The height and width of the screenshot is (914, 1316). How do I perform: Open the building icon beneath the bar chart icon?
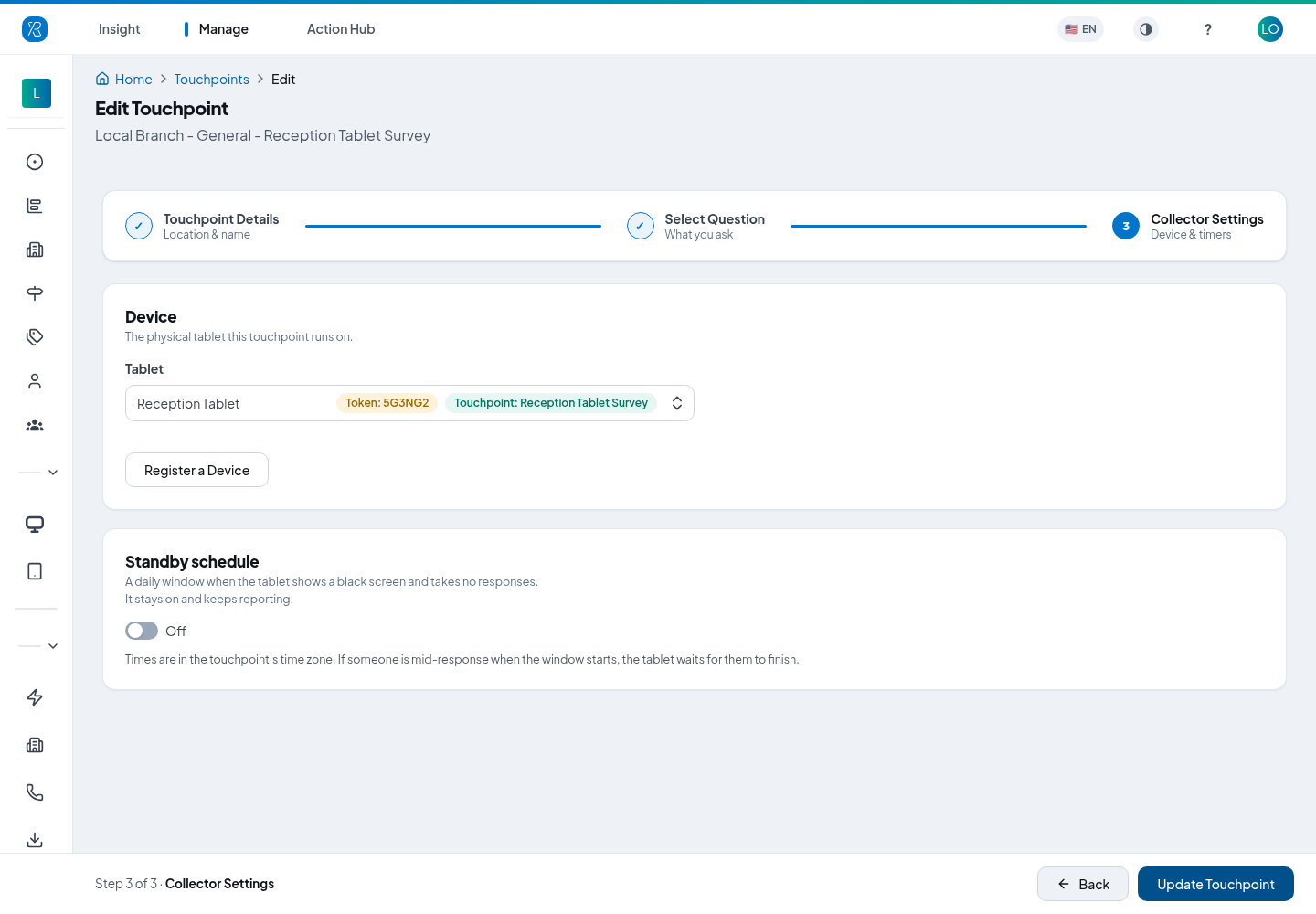(x=35, y=250)
